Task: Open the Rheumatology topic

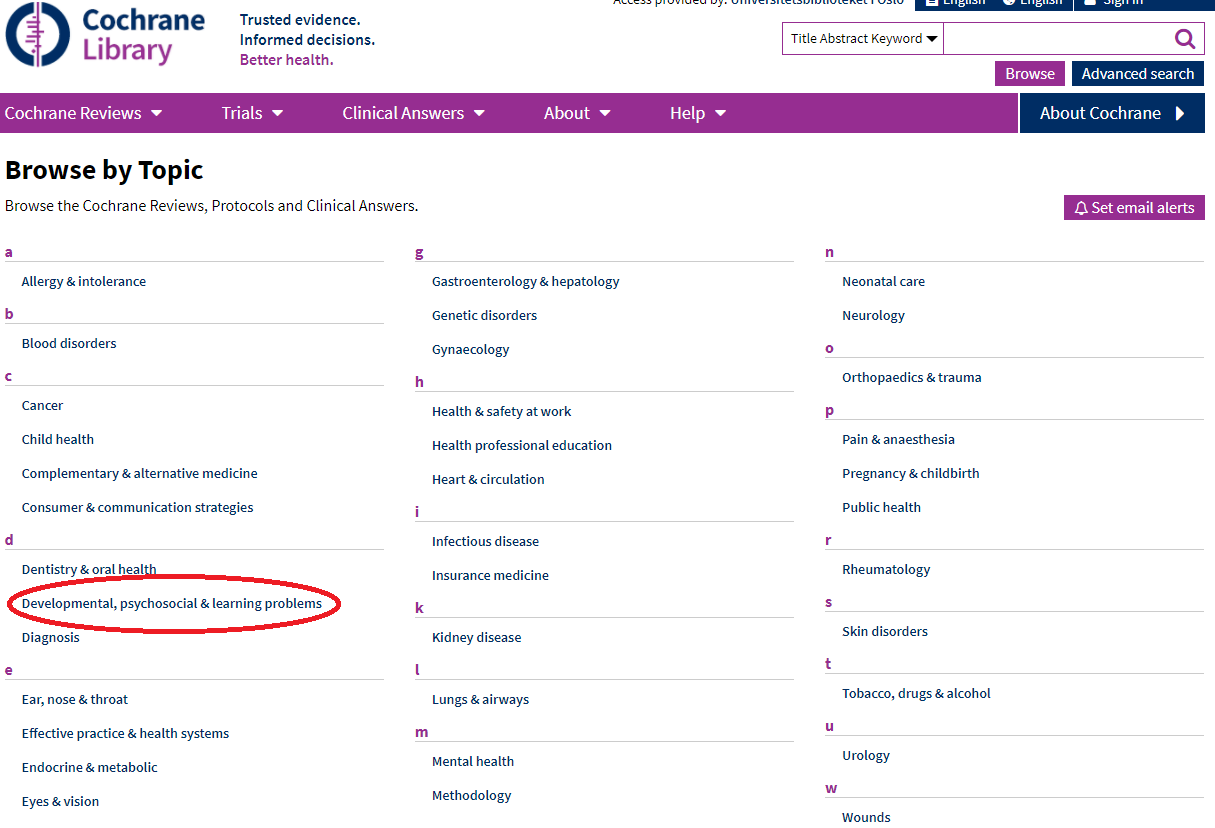Action: [887, 570]
